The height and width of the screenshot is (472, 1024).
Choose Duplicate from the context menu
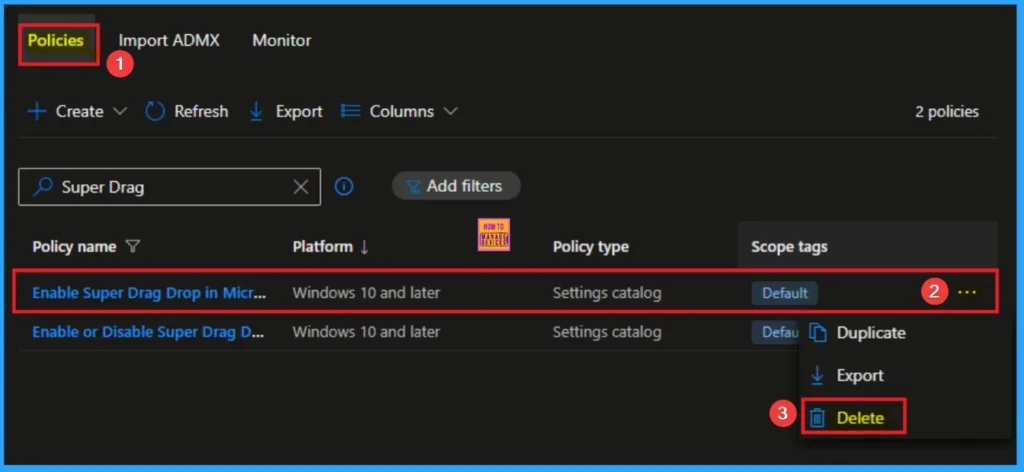(x=871, y=333)
